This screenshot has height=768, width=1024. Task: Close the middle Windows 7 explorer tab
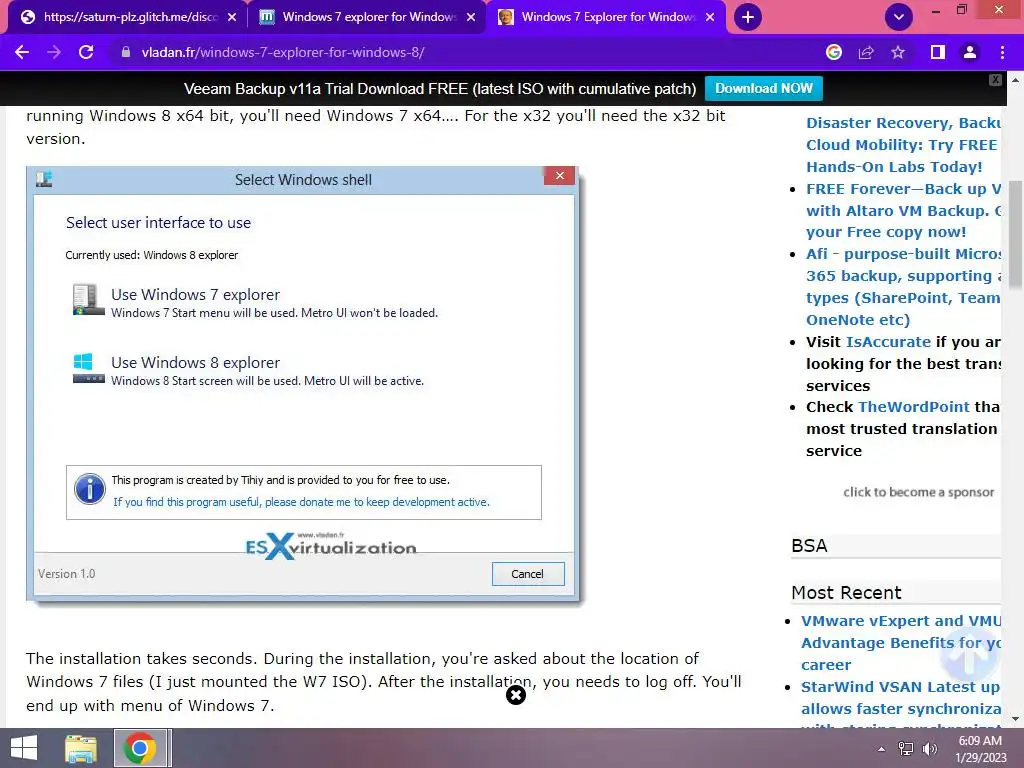coord(471,17)
